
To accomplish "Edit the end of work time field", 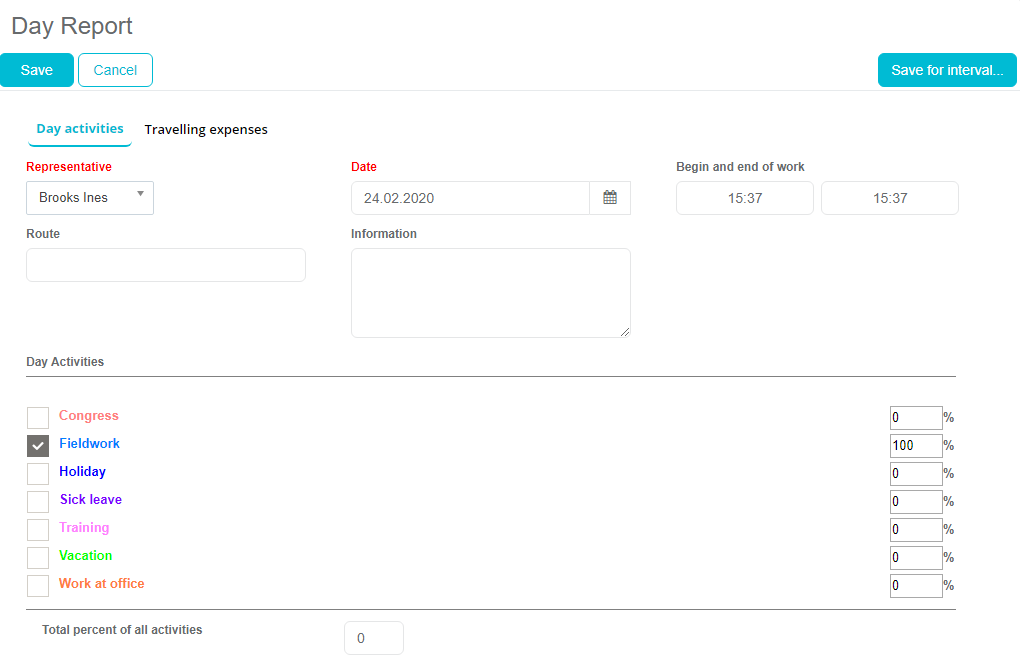I will tap(890, 198).
